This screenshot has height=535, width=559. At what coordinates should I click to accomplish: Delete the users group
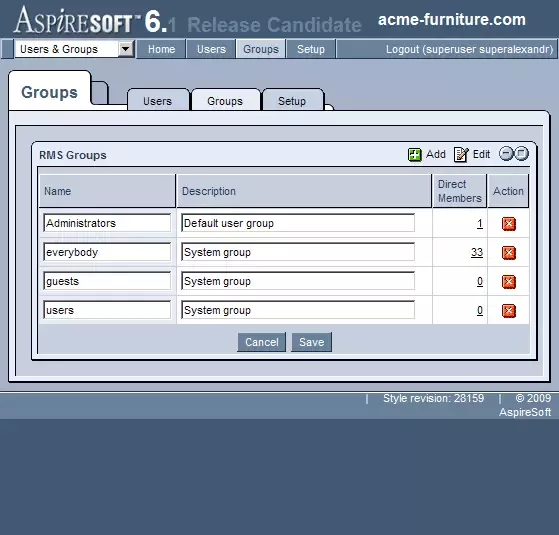pyautogui.click(x=509, y=311)
